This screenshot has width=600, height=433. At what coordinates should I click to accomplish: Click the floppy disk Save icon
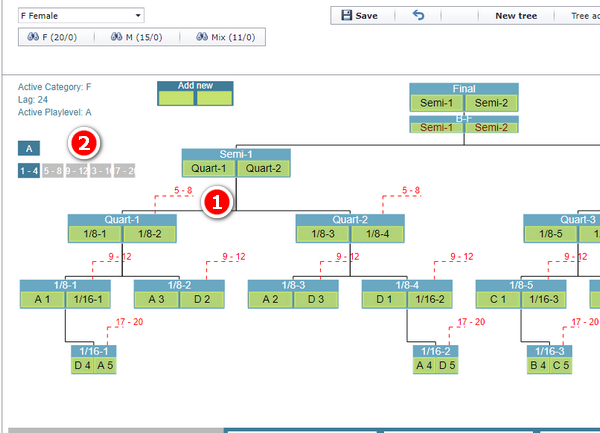coord(346,15)
